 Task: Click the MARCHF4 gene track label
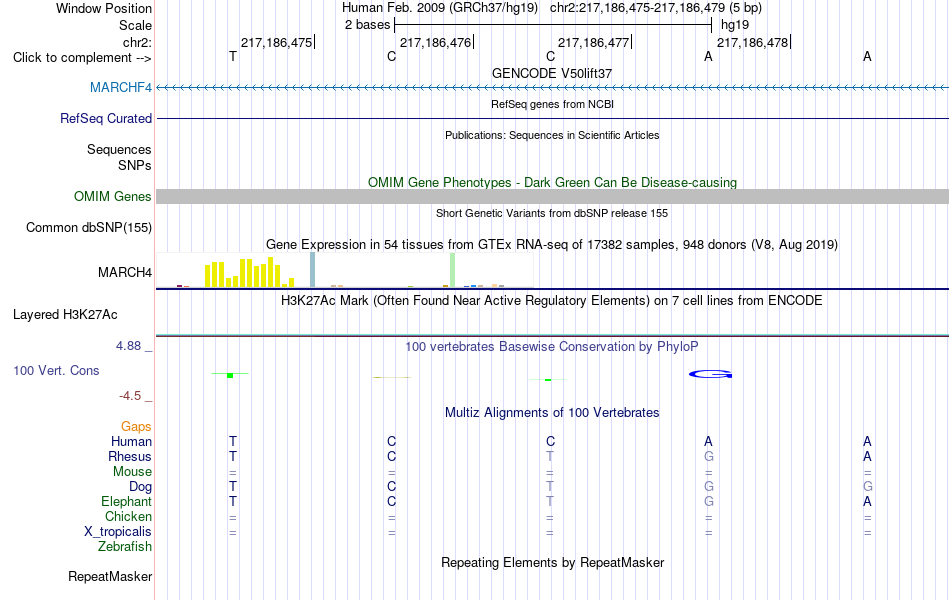[121, 87]
